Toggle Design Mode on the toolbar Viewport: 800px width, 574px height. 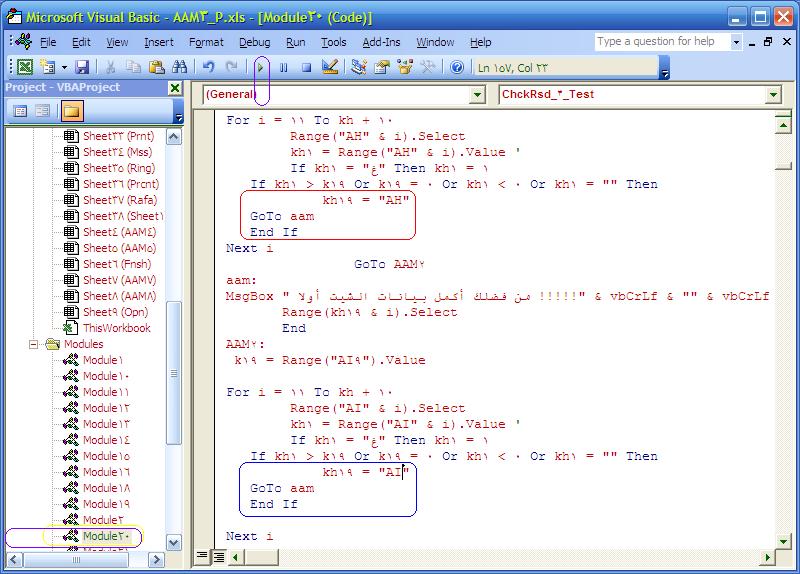pos(330,67)
